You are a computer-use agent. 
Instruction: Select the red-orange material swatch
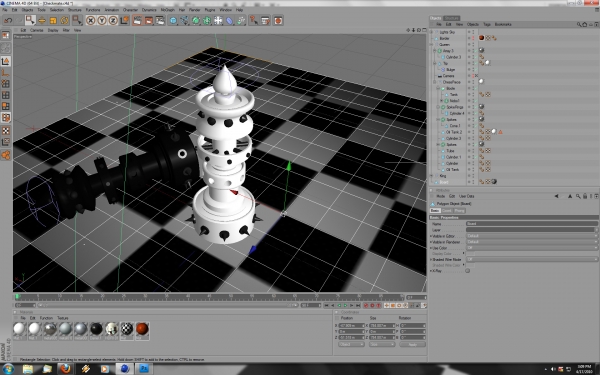click(142, 328)
